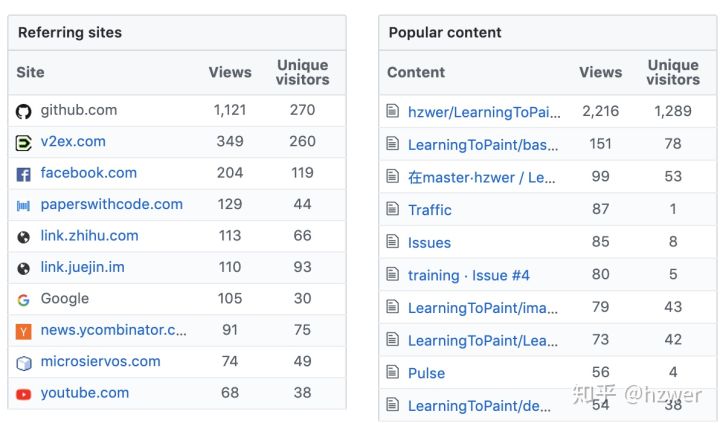Open the Issues content link
The height and width of the screenshot is (423, 720).
pyautogui.click(x=429, y=243)
